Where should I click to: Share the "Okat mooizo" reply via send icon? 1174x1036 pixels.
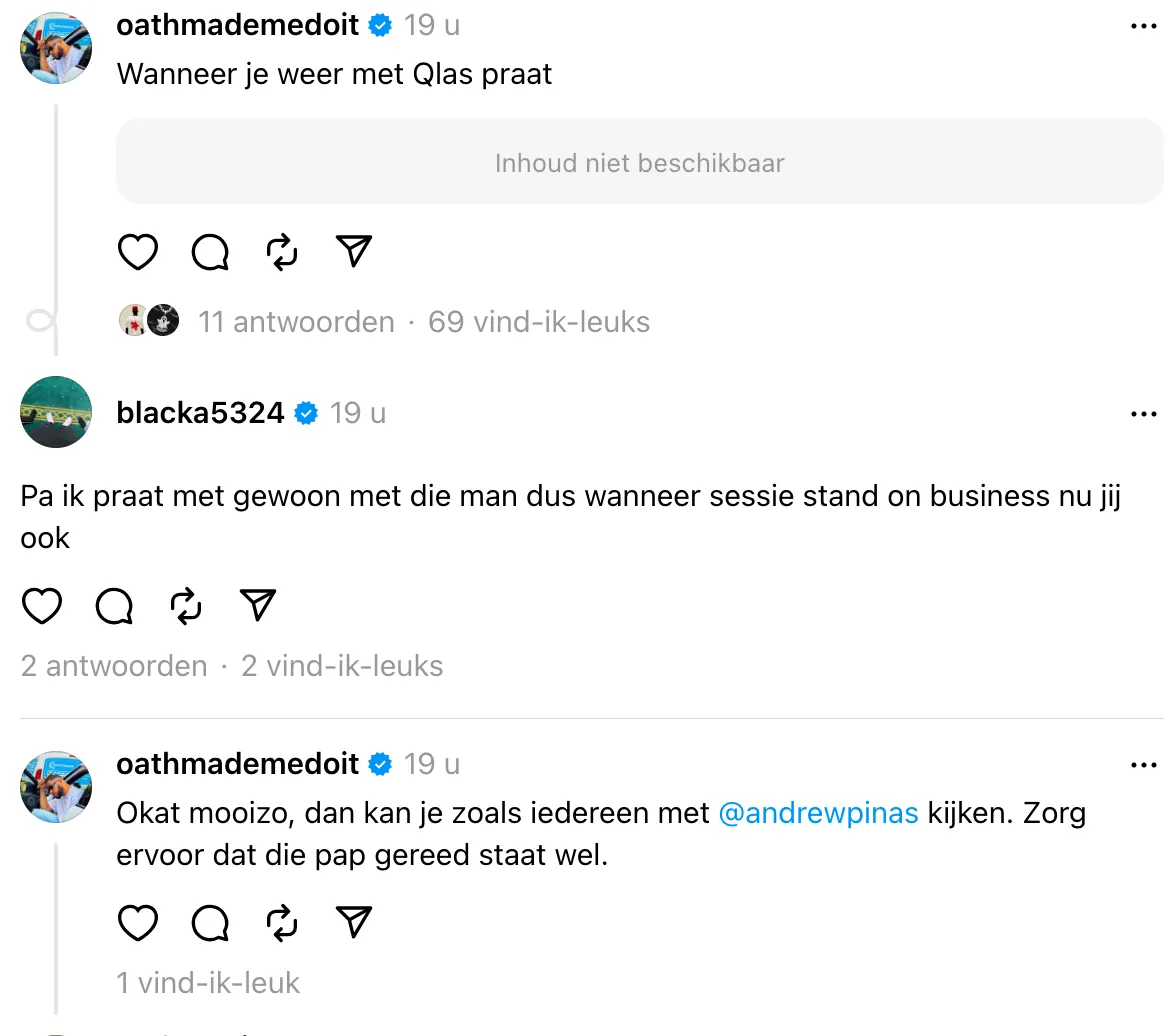click(353, 921)
